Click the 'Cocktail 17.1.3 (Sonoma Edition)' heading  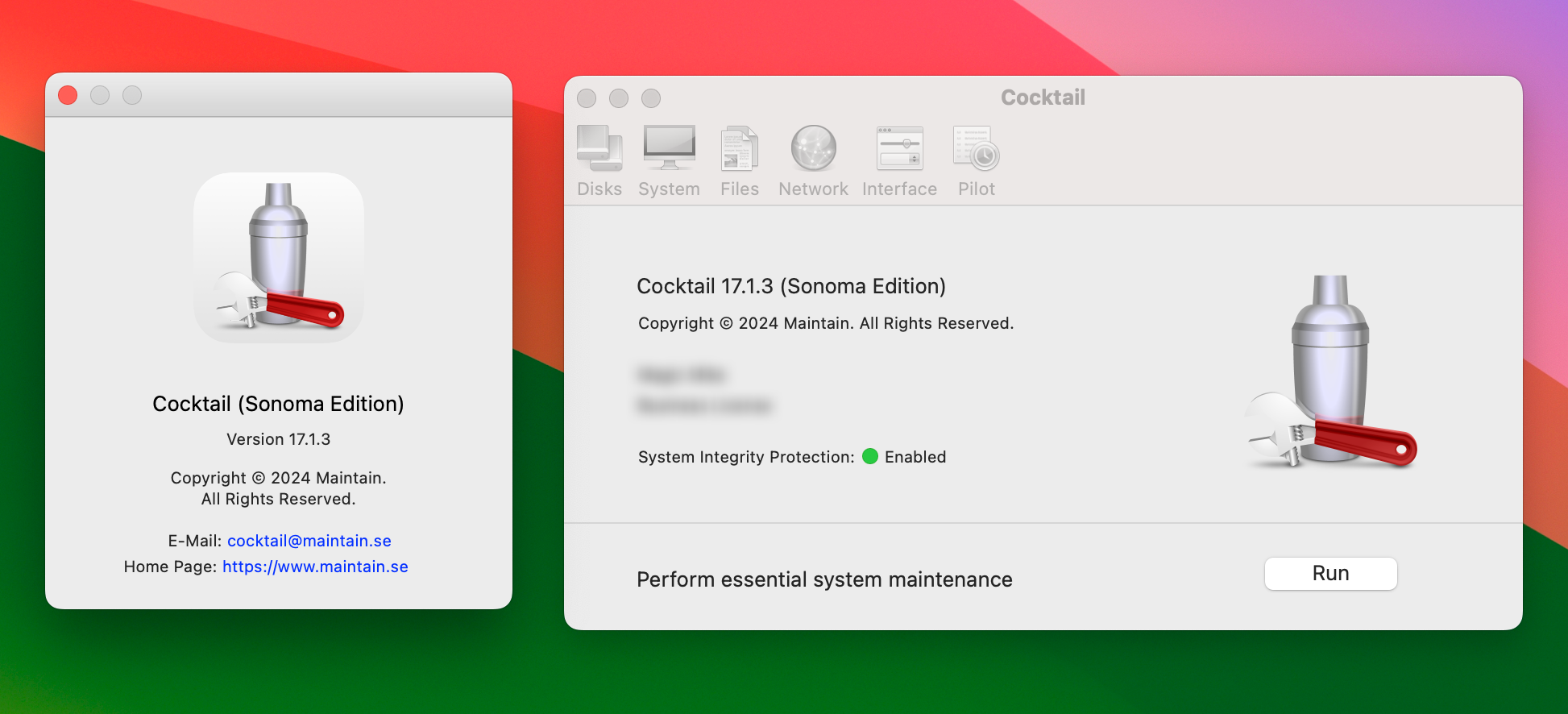(x=791, y=286)
